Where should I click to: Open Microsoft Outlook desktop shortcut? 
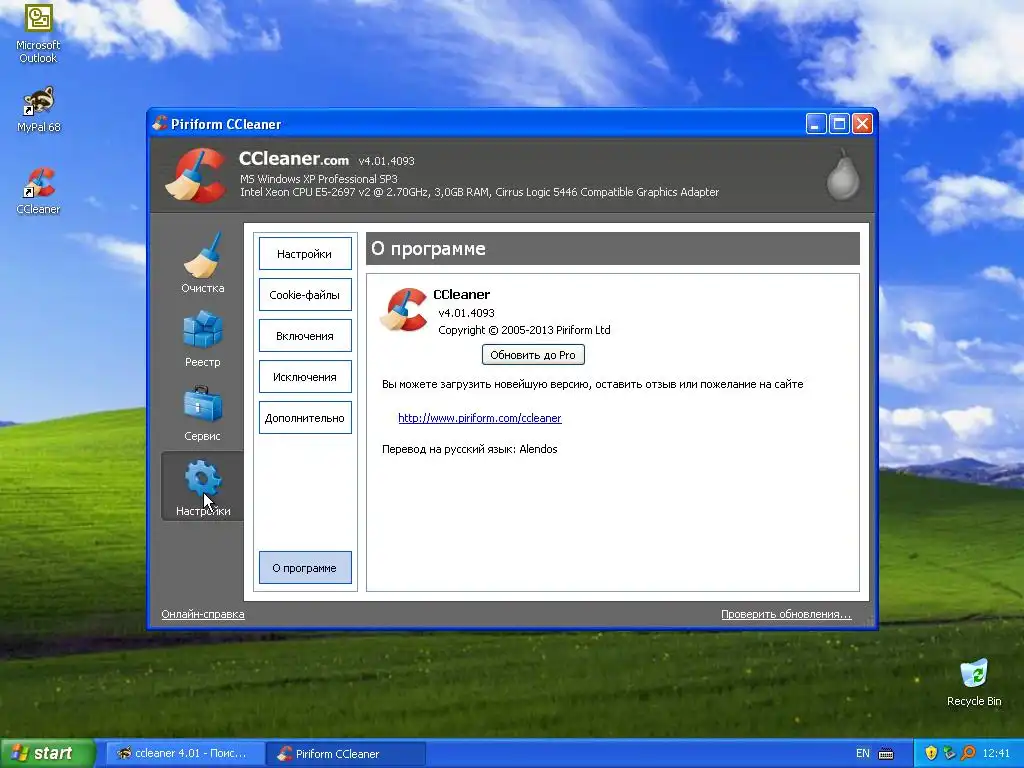coord(38,34)
